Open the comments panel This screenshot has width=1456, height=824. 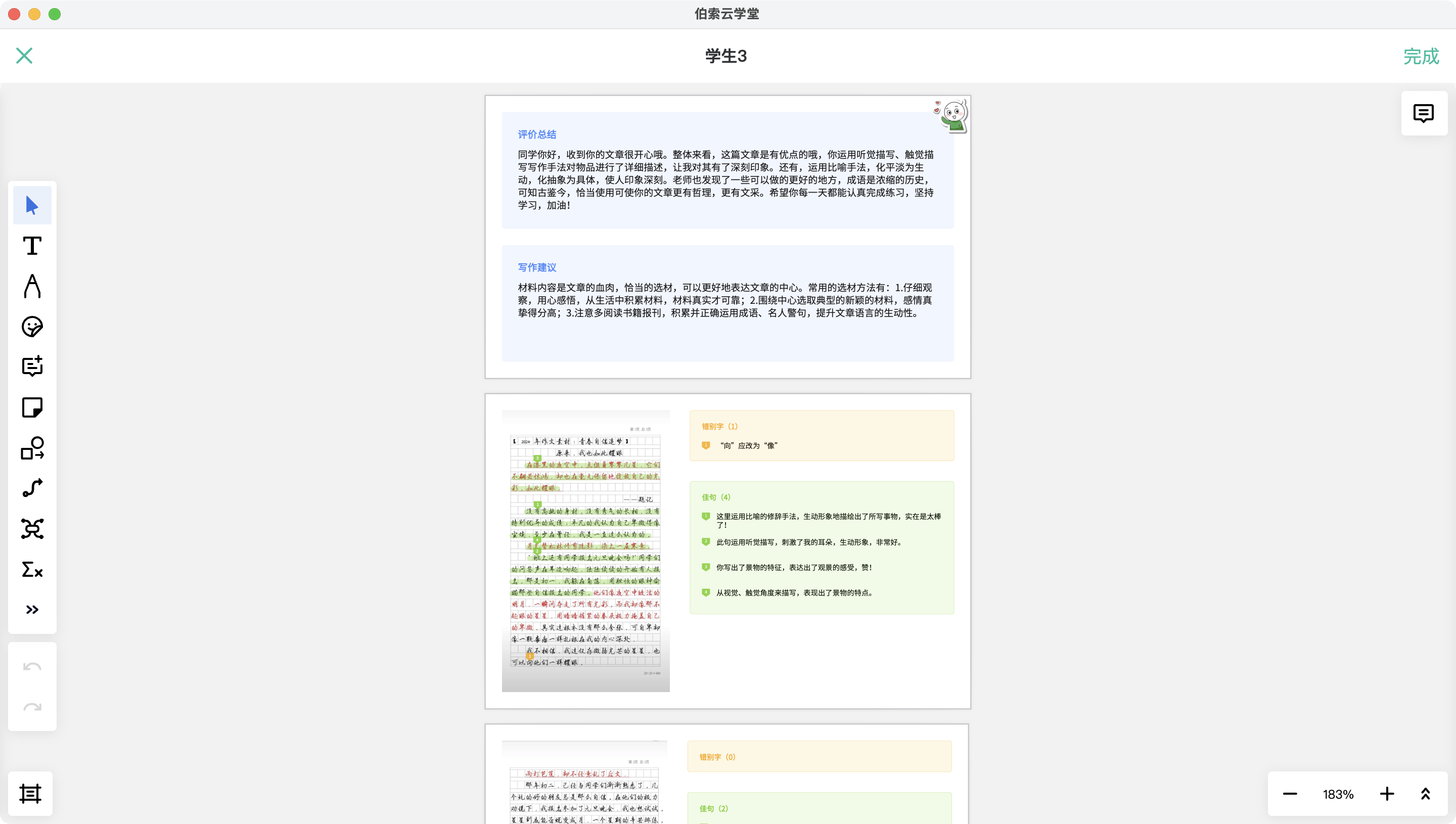coord(1424,113)
